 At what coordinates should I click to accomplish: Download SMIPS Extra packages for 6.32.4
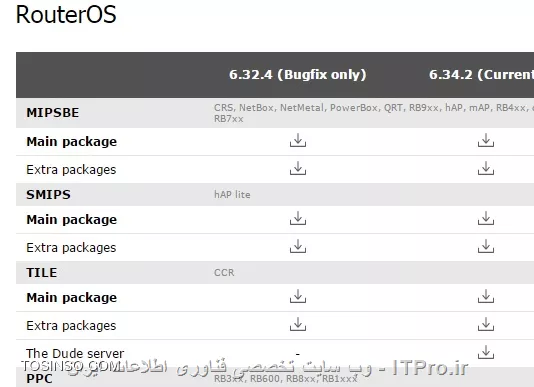click(298, 246)
